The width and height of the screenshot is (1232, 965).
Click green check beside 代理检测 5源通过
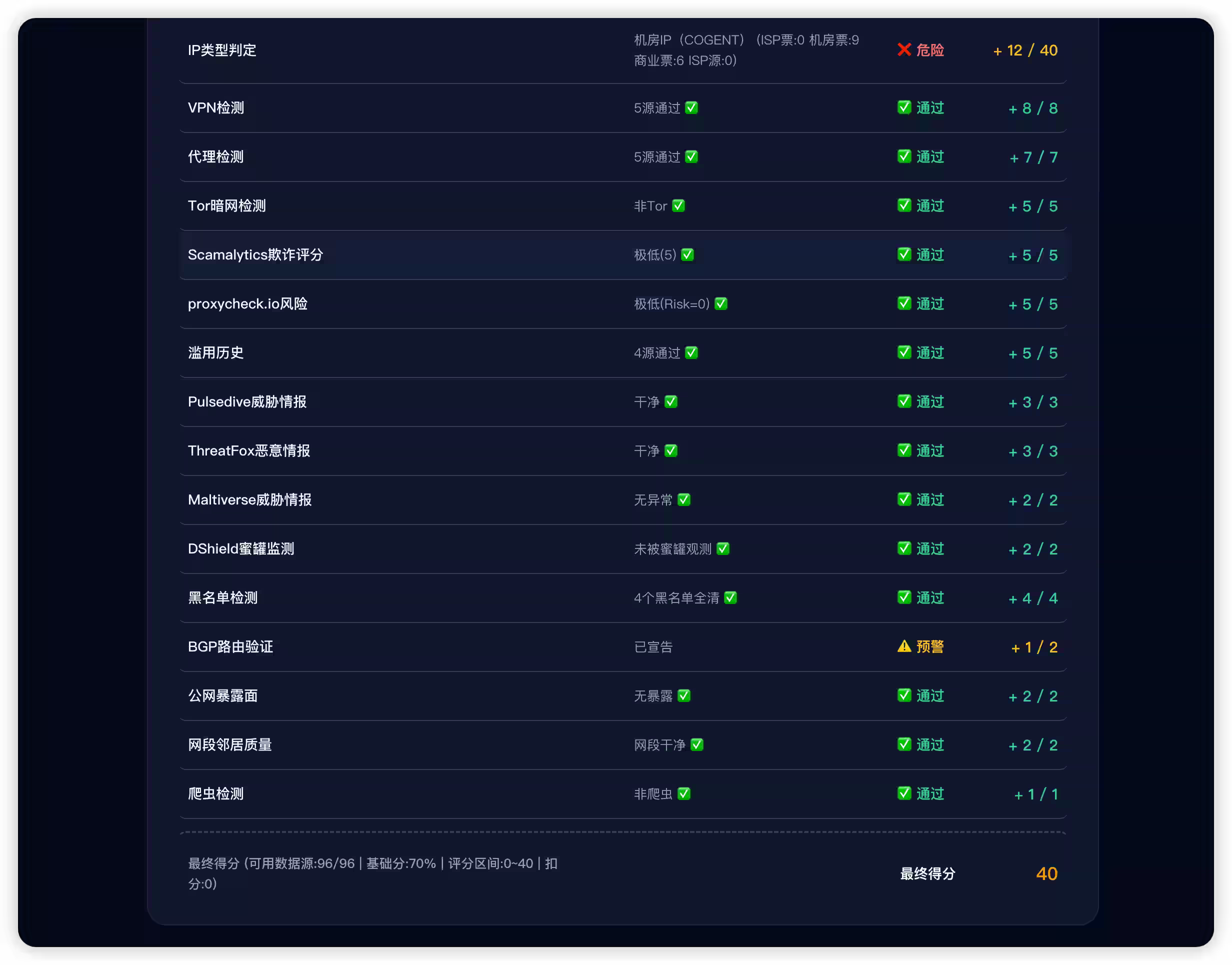691,156
